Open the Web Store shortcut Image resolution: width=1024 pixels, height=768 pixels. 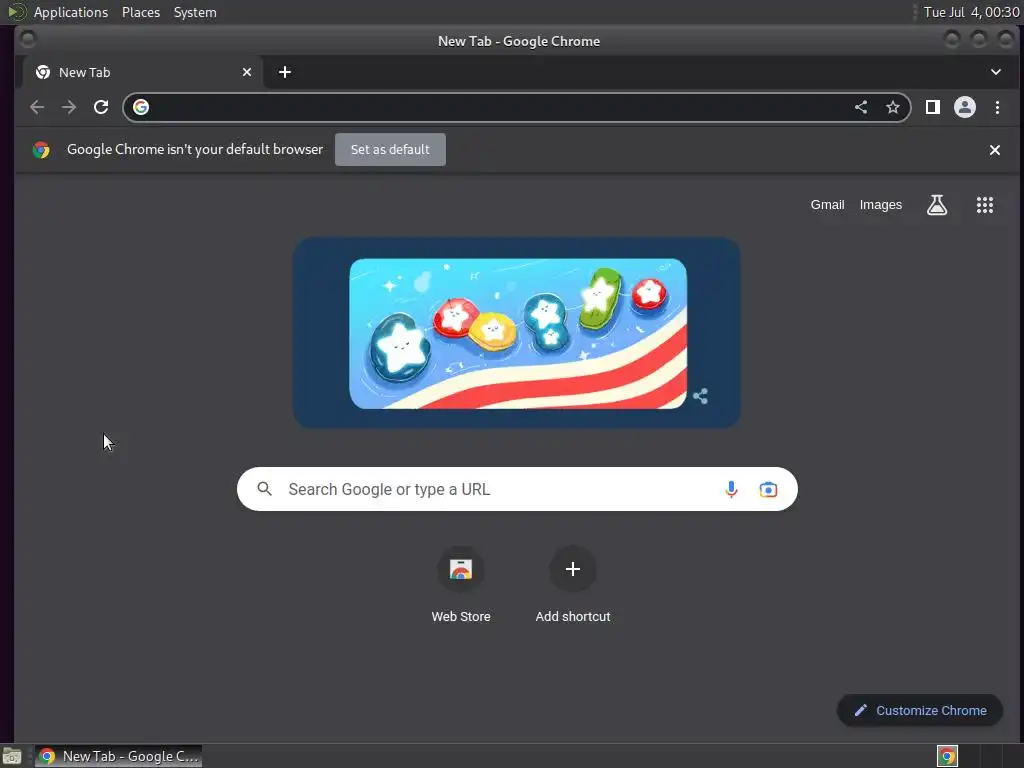point(461,584)
